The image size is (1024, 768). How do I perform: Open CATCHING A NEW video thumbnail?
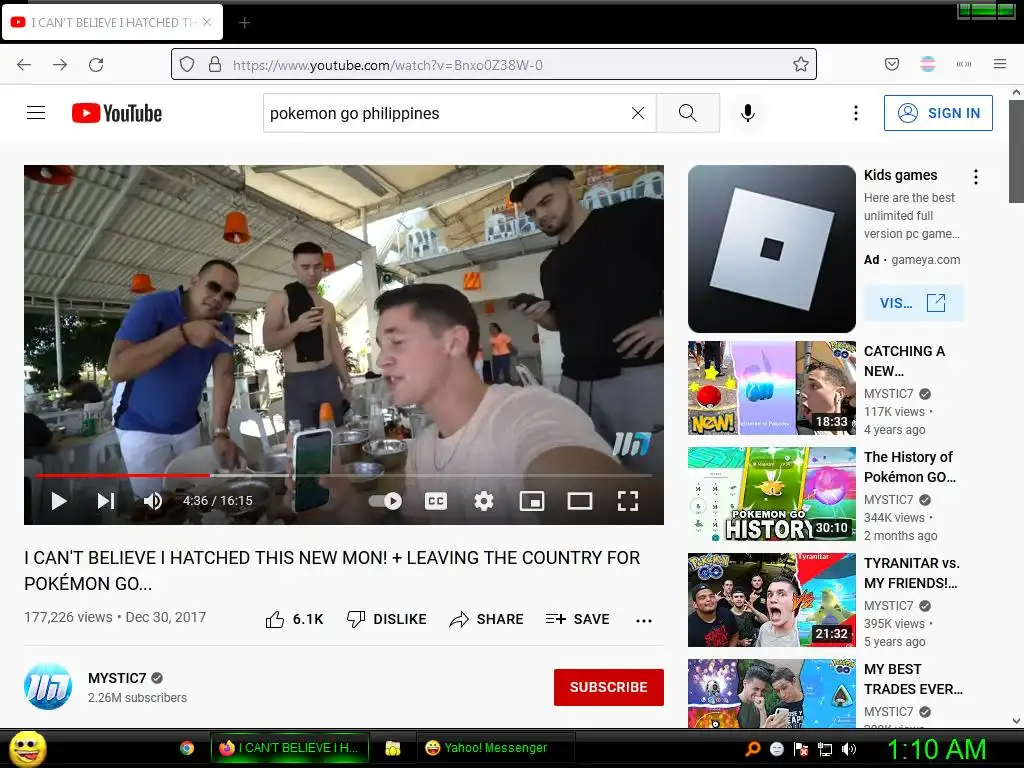tap(771, 388)
